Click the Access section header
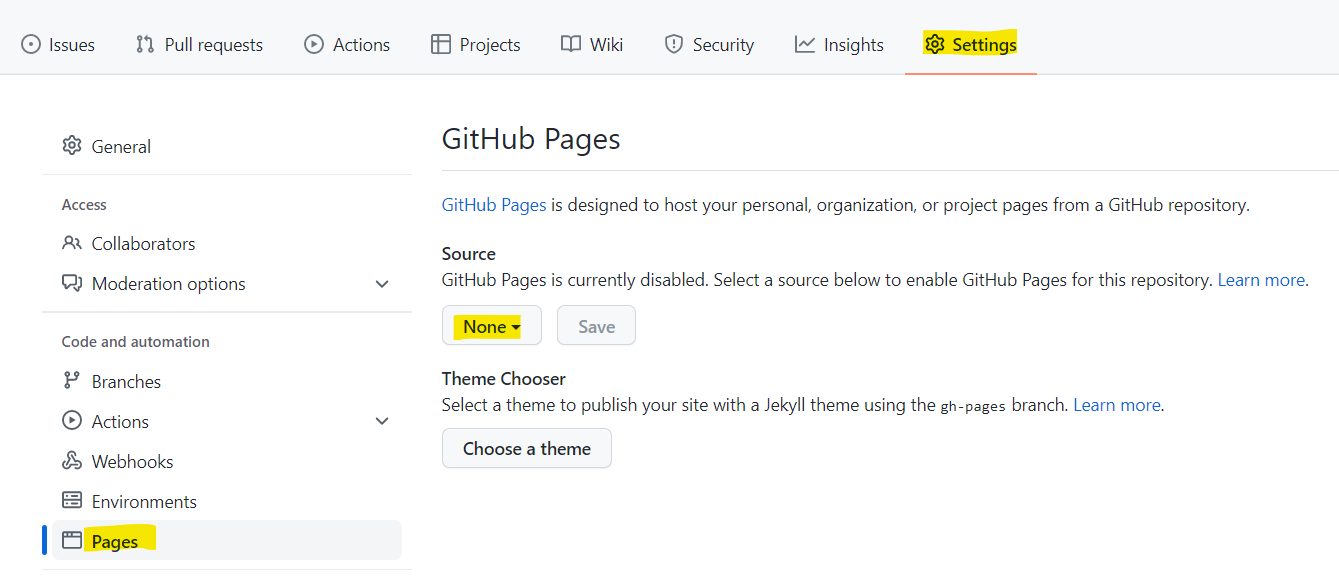Image resolution: width=1339 pixels, height=585 pixels. 84,204
